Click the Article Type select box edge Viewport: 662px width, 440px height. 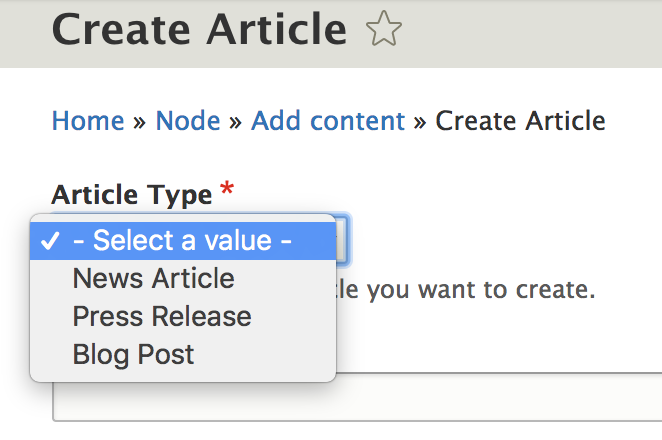(x=342, y=240)
